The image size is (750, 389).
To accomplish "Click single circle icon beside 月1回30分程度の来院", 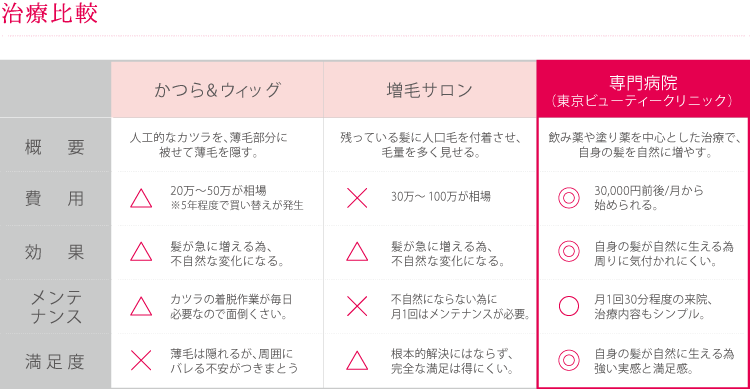I will [x=569, y=306].
